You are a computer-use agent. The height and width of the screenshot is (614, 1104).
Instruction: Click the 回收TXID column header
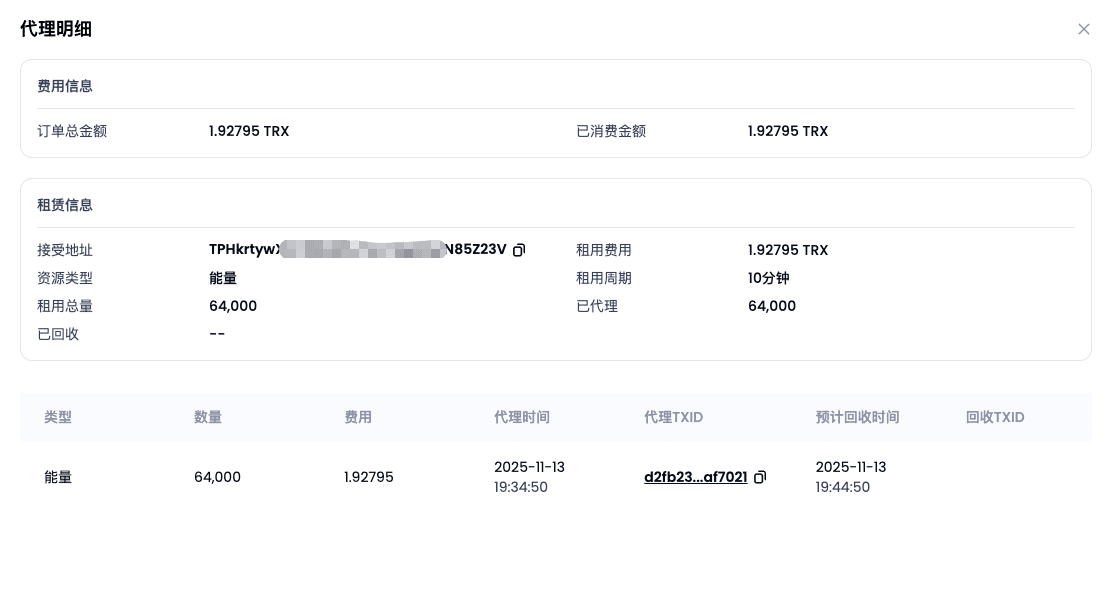tap(995, 417)
